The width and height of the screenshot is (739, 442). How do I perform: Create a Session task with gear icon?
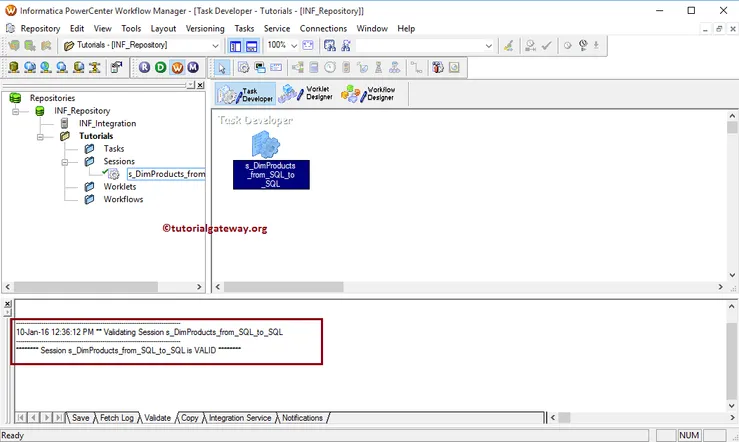[x=244, y=67]
